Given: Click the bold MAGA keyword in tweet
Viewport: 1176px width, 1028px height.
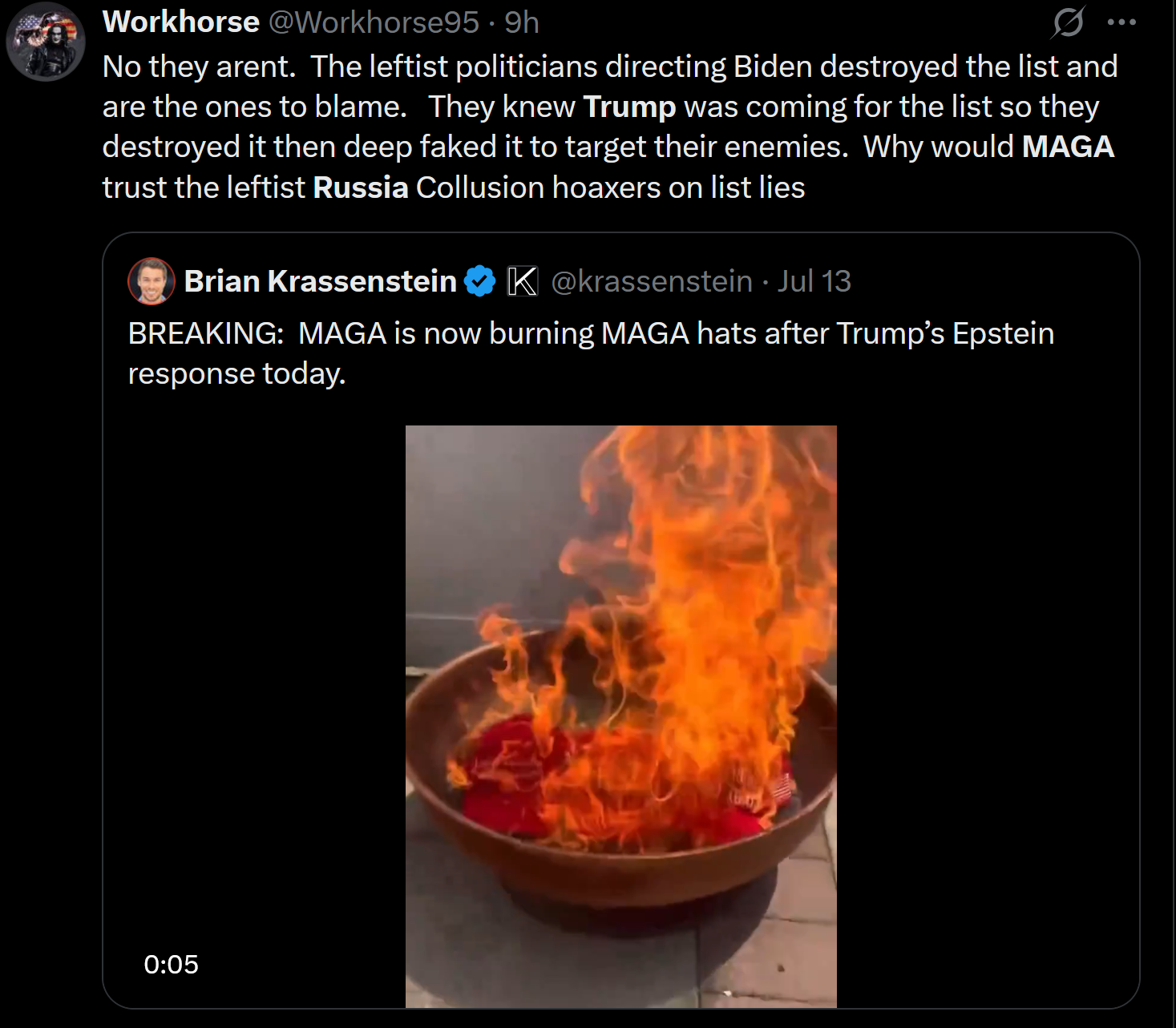Looking at the screenshot, I should click(x=1069, y=147).
